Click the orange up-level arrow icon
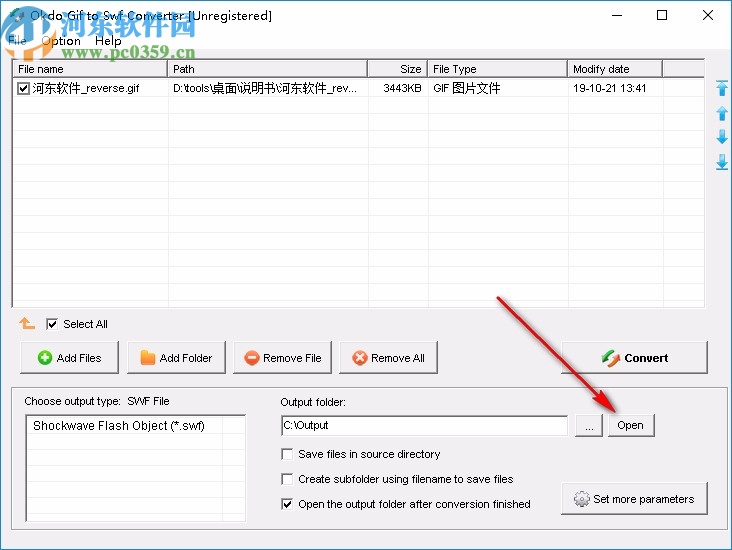 click(27, 323)
